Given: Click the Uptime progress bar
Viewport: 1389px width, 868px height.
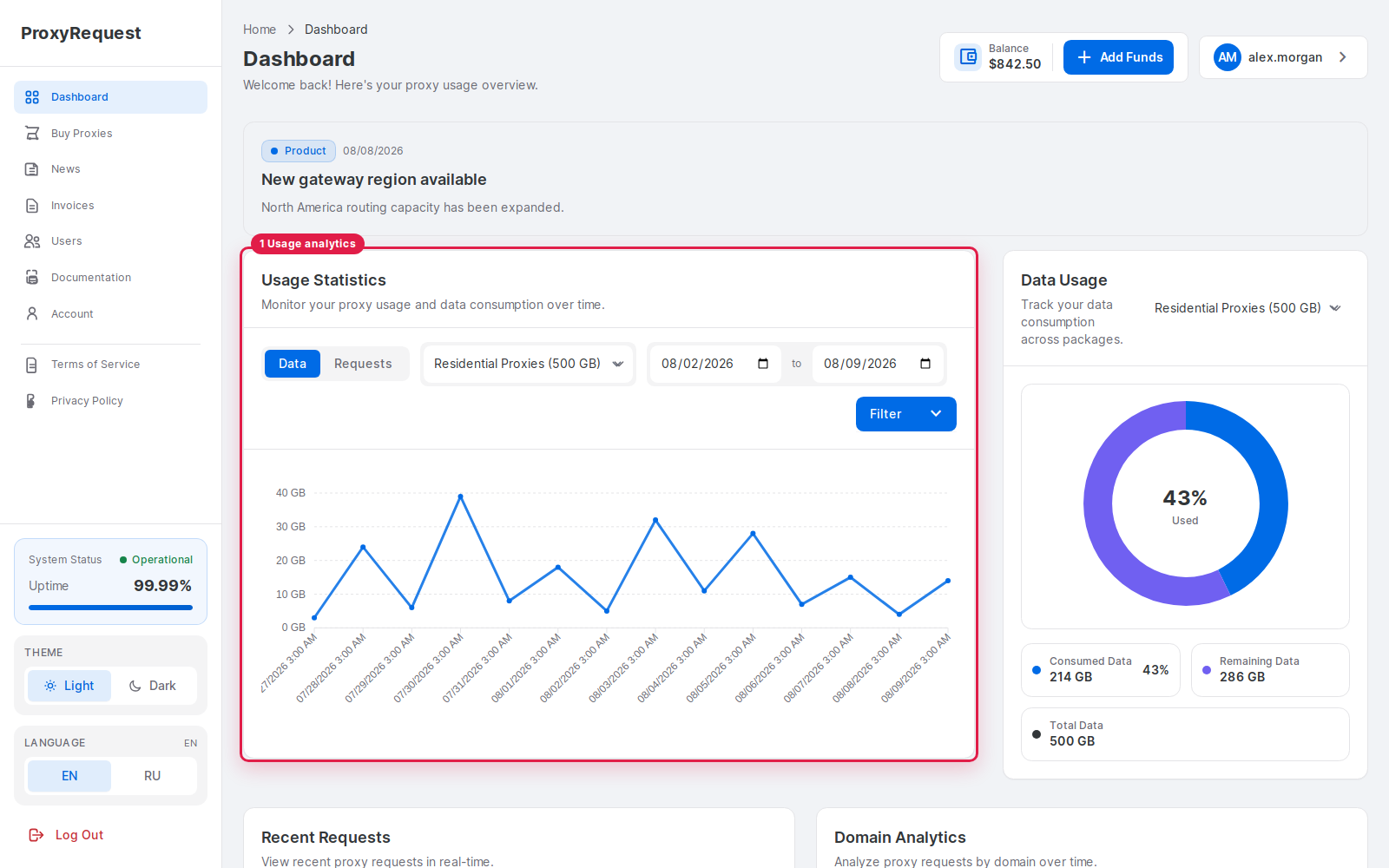Looking at the screenshot, I should tap(110, 608).
